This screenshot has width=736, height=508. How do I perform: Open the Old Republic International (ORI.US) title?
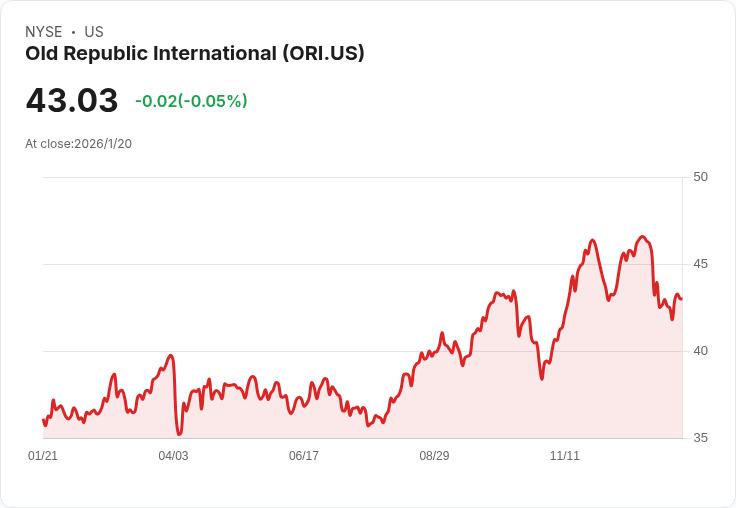[195, 53]
